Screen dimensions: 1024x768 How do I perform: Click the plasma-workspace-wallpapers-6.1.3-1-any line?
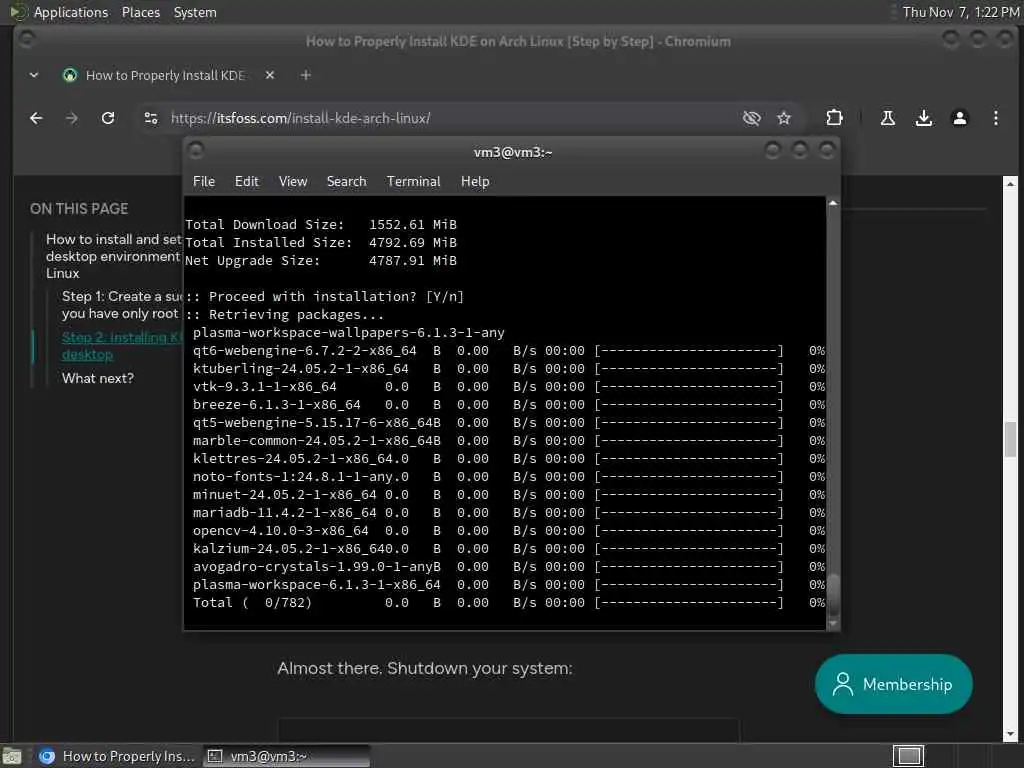tap(349, 332)
